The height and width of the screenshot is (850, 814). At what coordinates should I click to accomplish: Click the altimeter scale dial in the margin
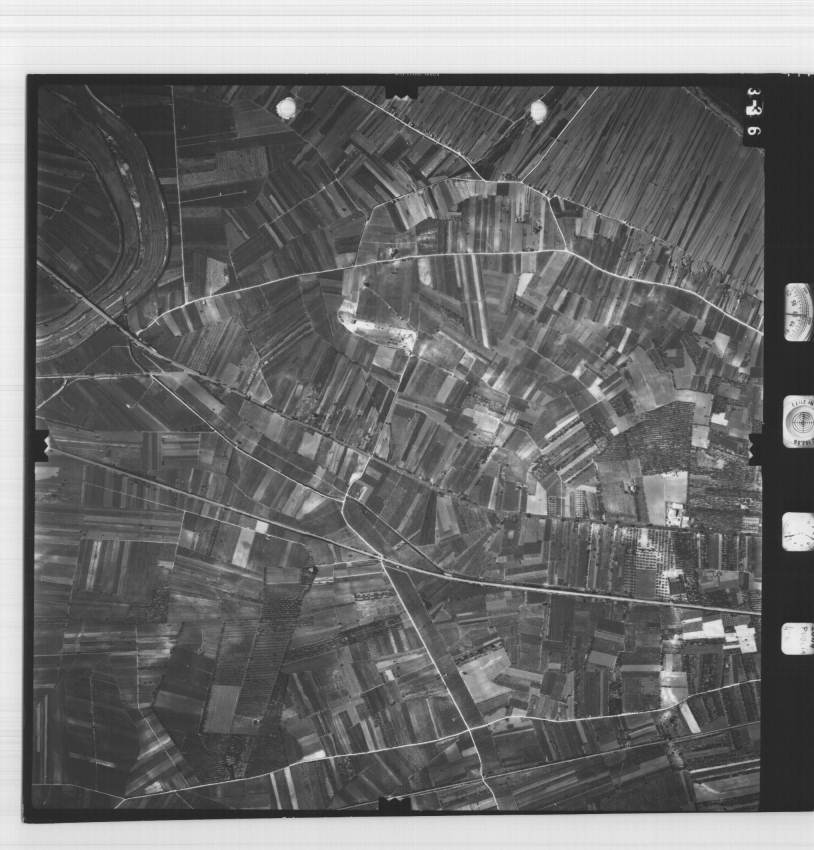[799, 312]
